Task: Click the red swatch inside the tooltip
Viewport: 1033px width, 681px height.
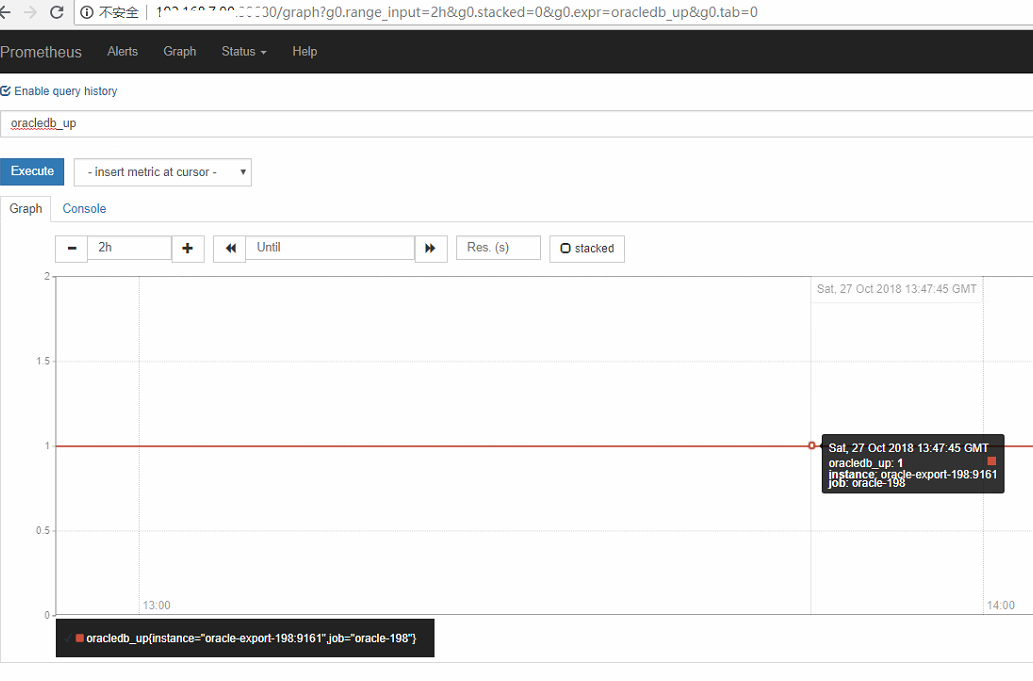Action: click(991, 461)
